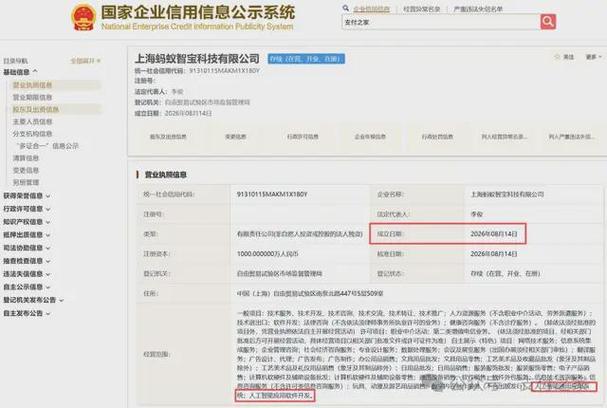Click the 登记机关 value in the table
Screen dimensions: 607x408
pos(279,274)
